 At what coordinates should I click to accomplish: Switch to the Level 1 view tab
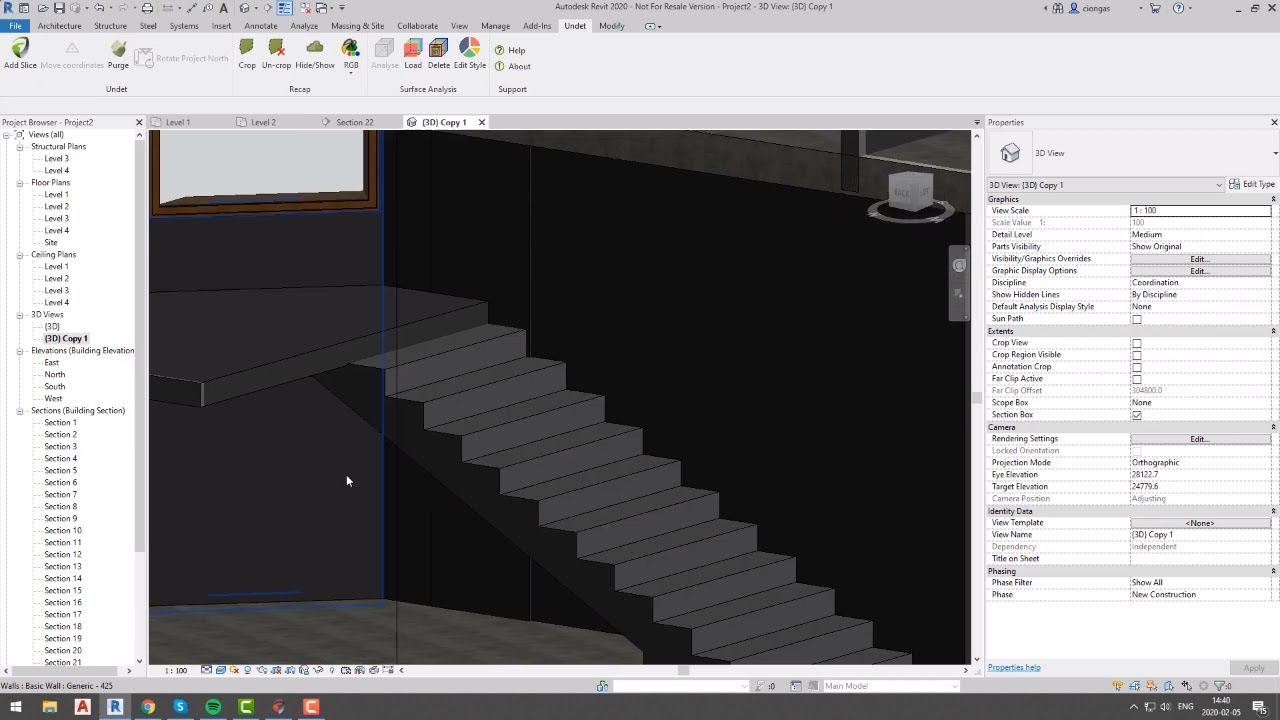pyautogui.click(x=178, y=122)
